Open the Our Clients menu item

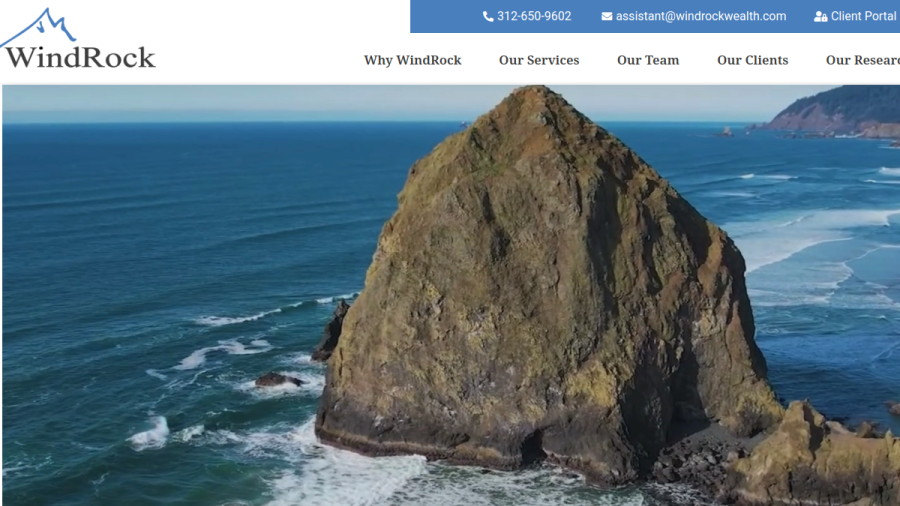[752, 60]
